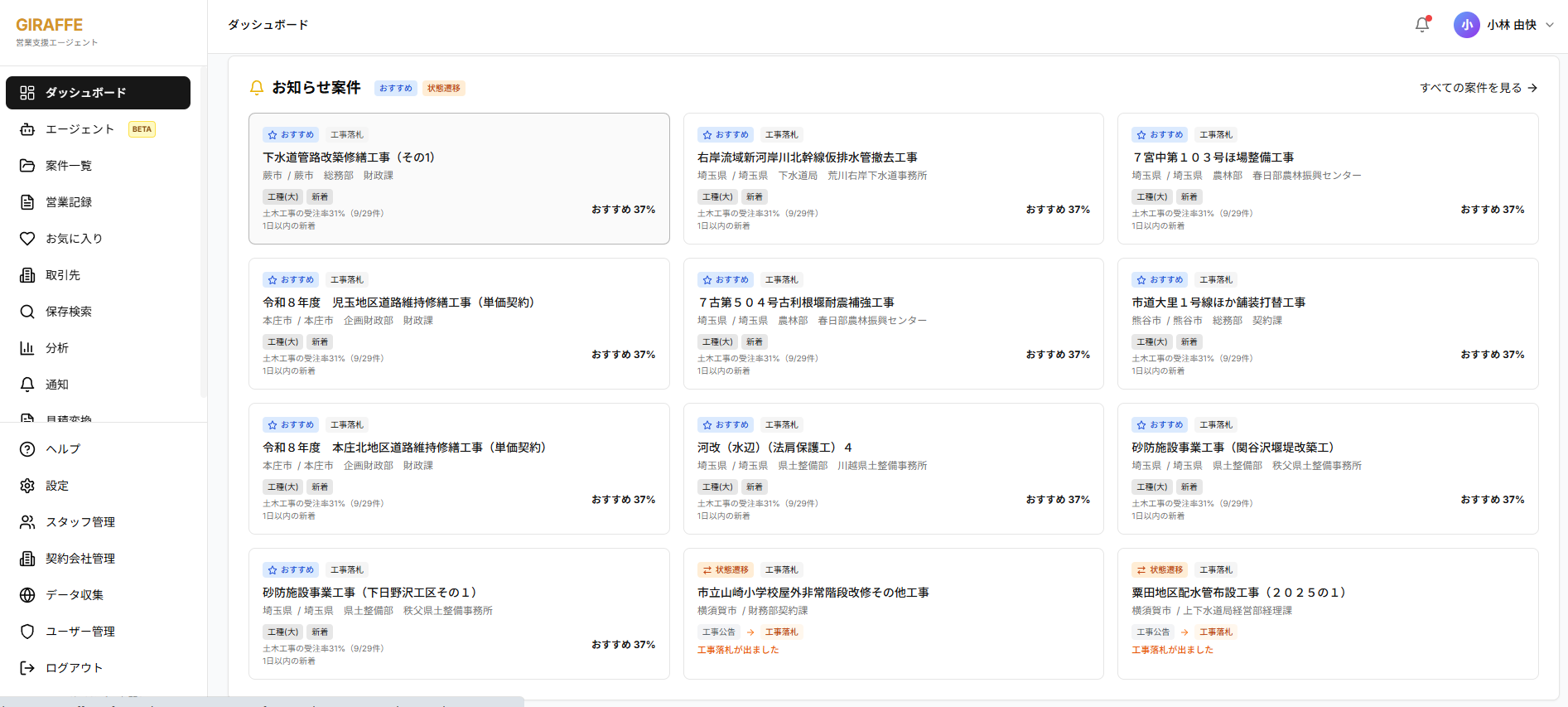Click the notification bell icon in header
Viewport: 1568px width, 707px height.
point(1422,25)
